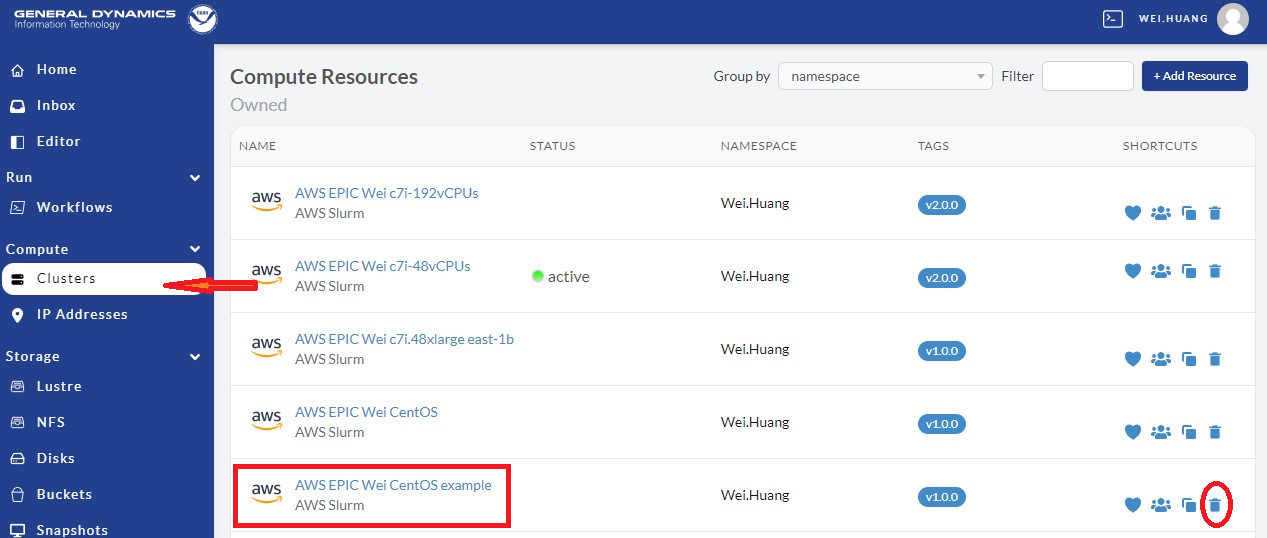Click the NAME column header
Screen dimensions: 1267x538
tap(257, 146)
